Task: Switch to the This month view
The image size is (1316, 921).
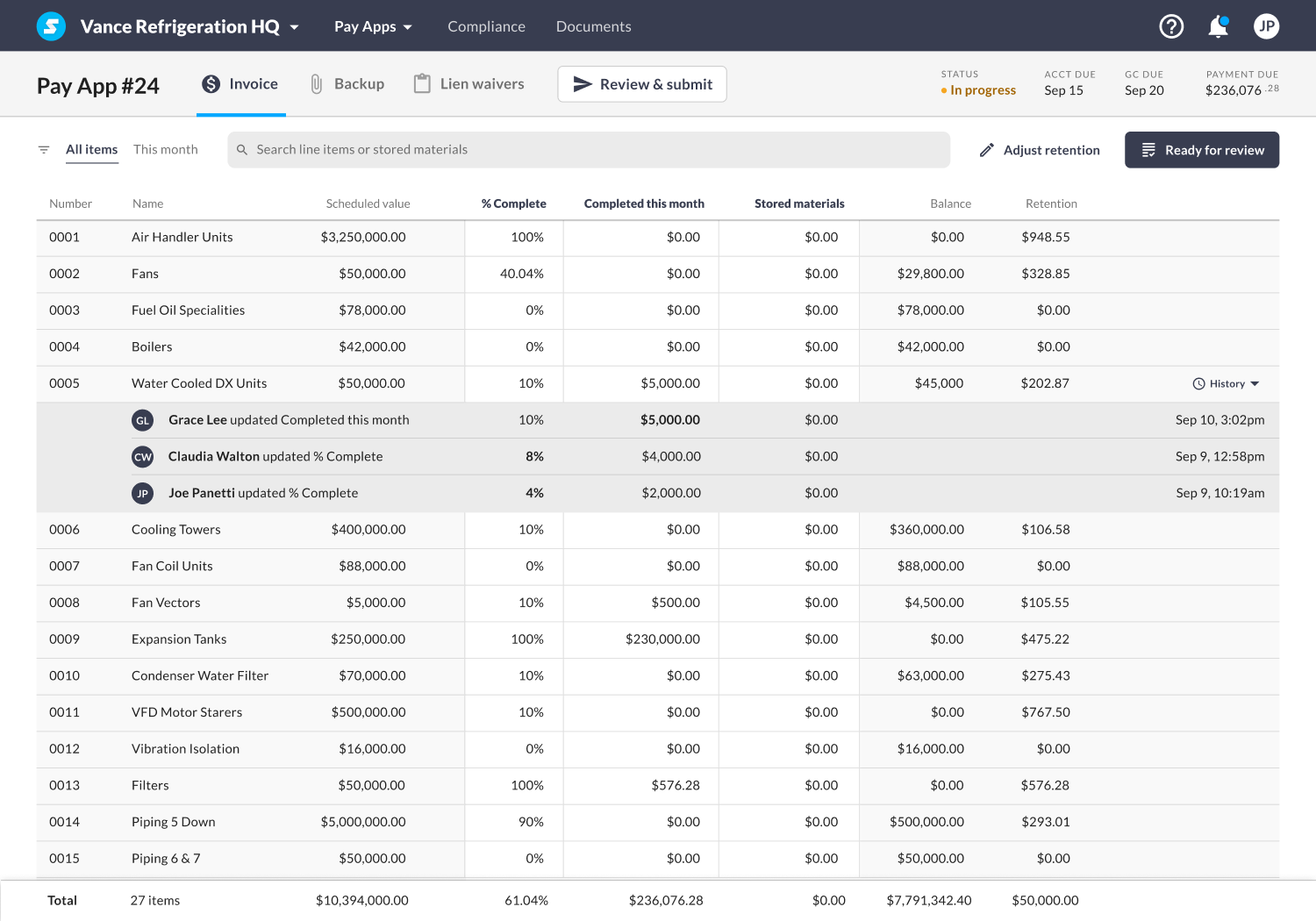Action: coord(165,149)
